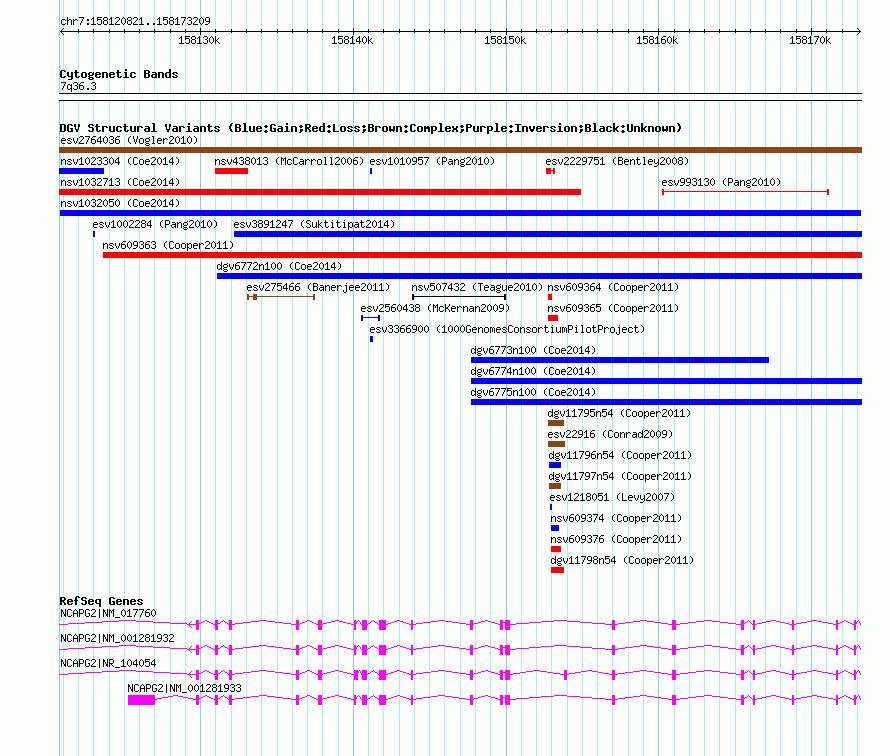890x756 pixels.
Task: Open the esv1218051 (Levy2007) label
Action: click(612, 497)
